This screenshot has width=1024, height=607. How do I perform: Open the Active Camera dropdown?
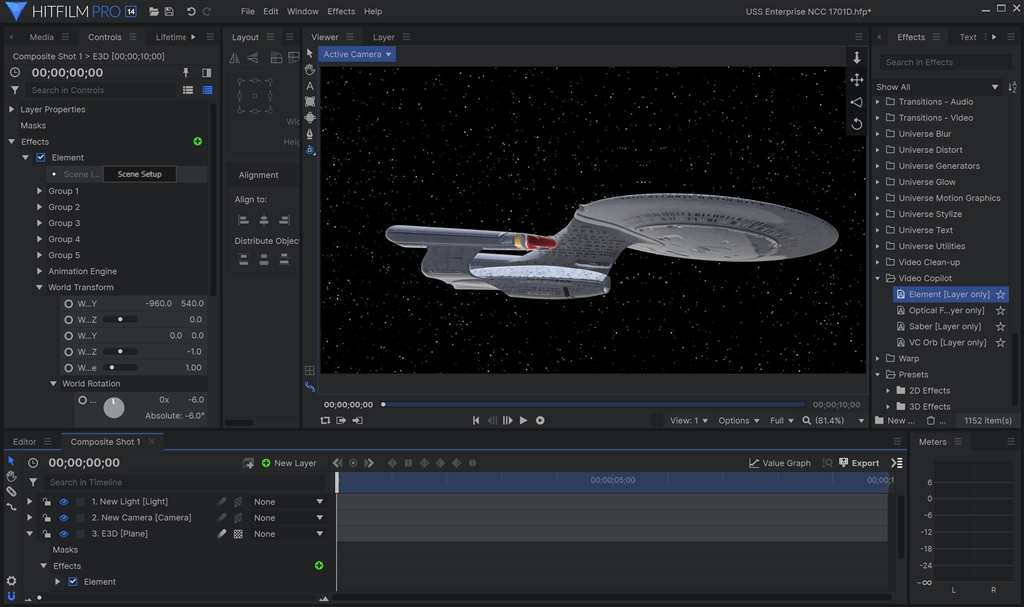pyautogui.click(x=357, y=54)
